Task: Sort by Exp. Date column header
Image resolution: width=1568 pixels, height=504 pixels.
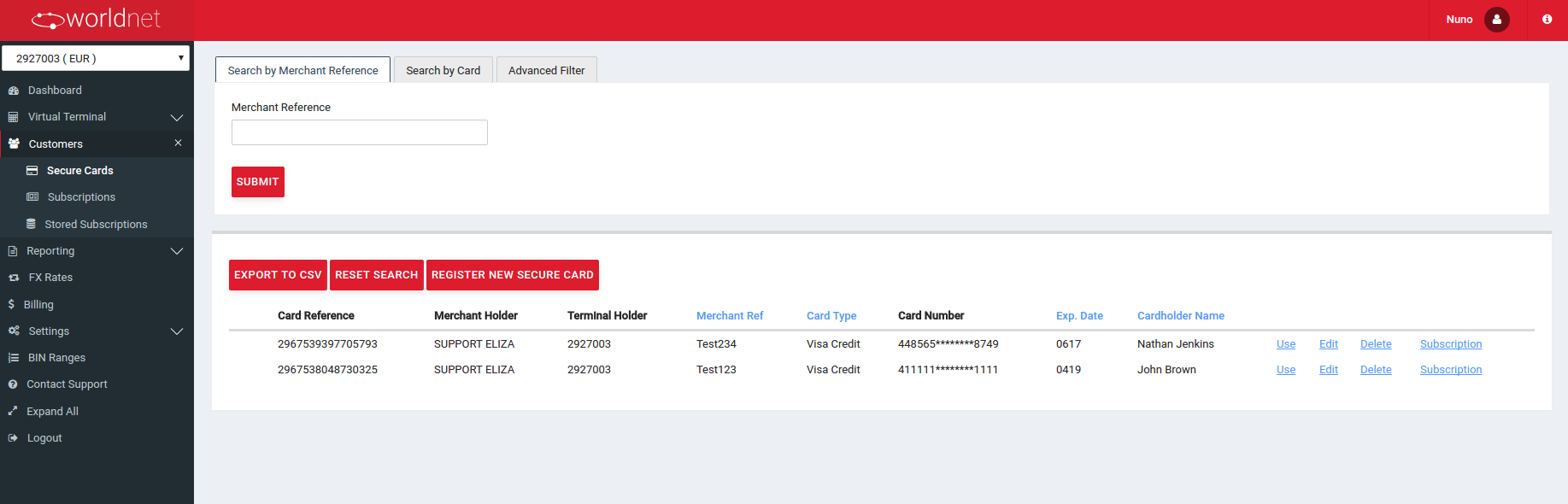Action: click(1079, 316)
